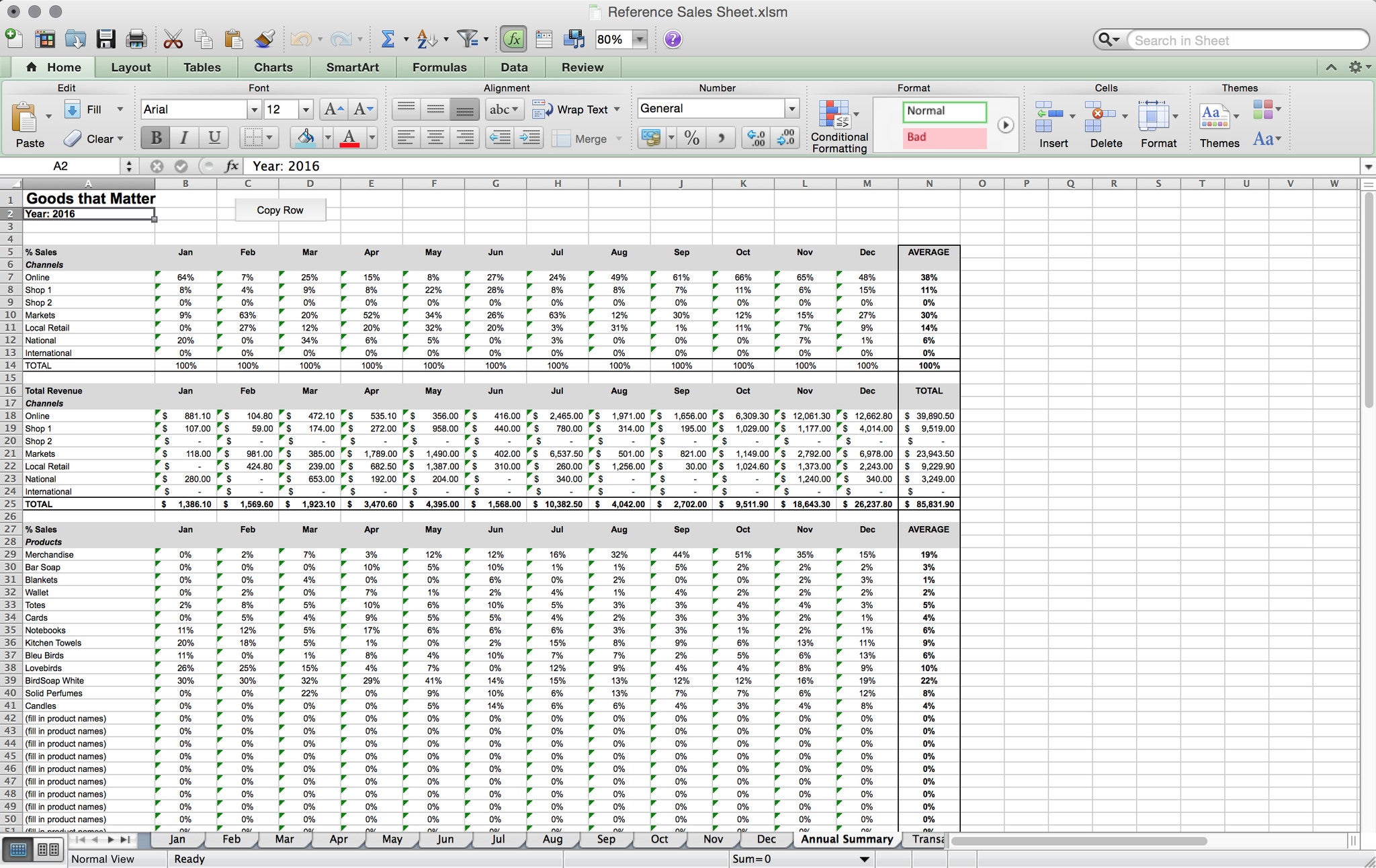1376x868 pixels.
Task: Click the theme colors swatch icon
Action: tap(1264, 110)
